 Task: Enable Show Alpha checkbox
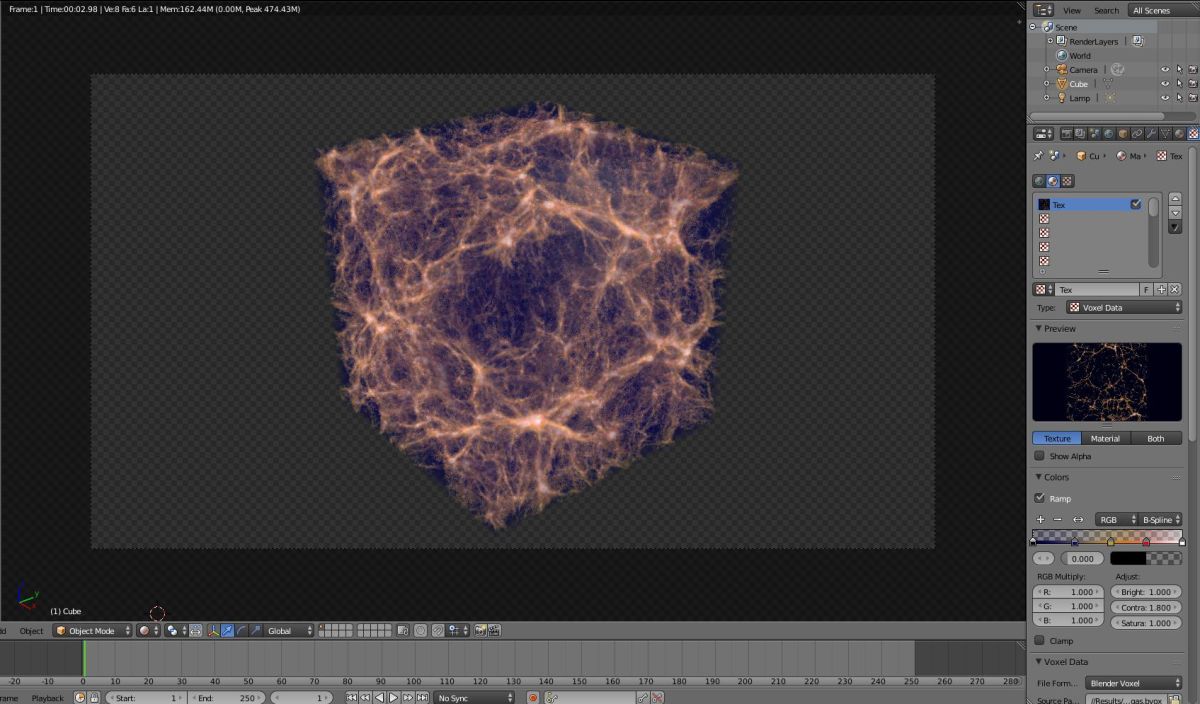[1039, 456]
